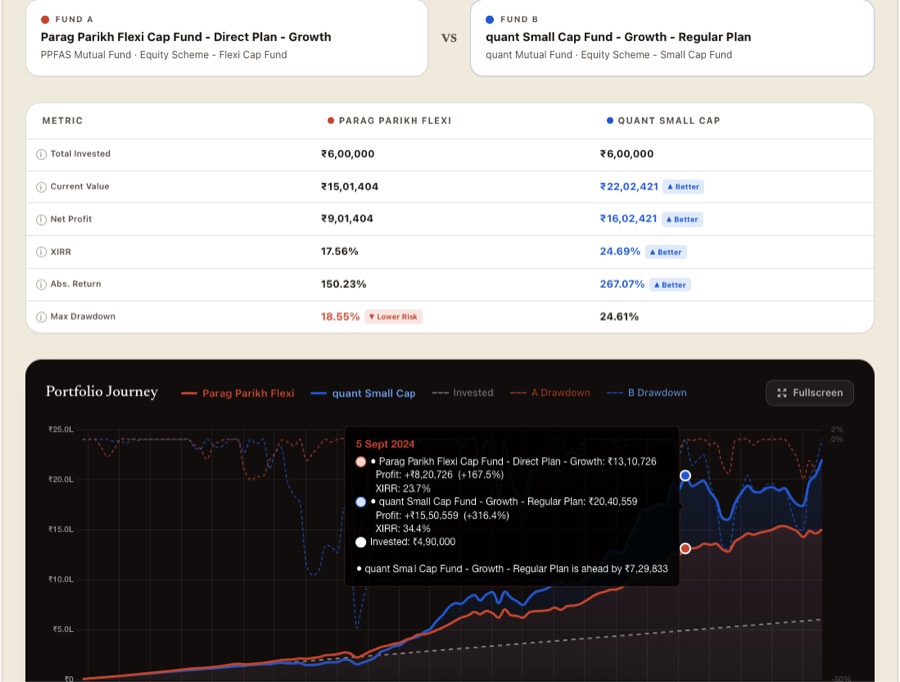
Task: Click the ₹25.0L y-axis label
Action: click(x=61, y=429)
